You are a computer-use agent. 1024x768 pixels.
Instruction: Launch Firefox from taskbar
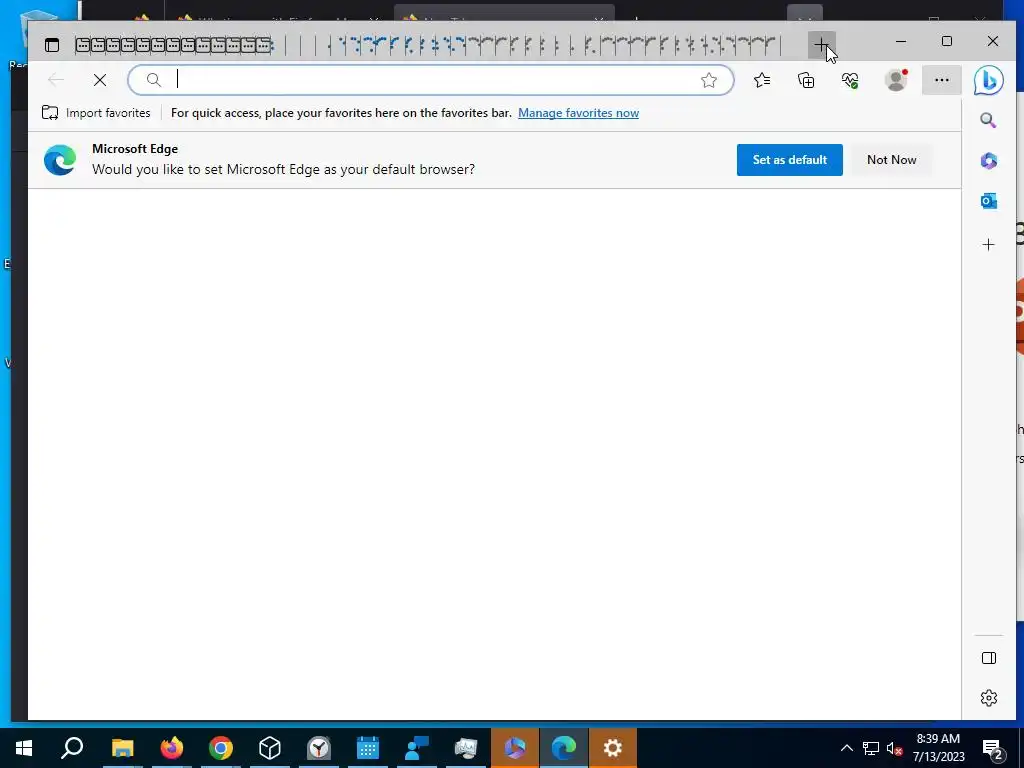(172, 748)
